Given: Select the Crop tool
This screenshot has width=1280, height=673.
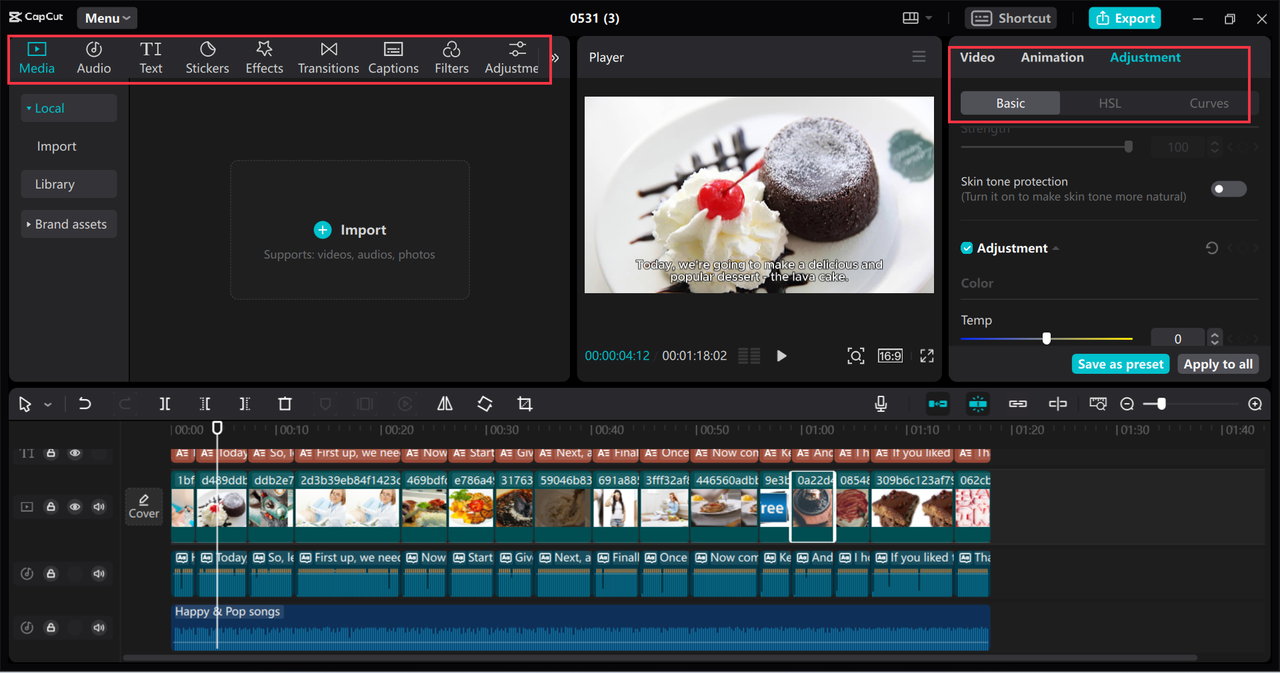Looking at the screenshot, I should [x=525, y=404].
